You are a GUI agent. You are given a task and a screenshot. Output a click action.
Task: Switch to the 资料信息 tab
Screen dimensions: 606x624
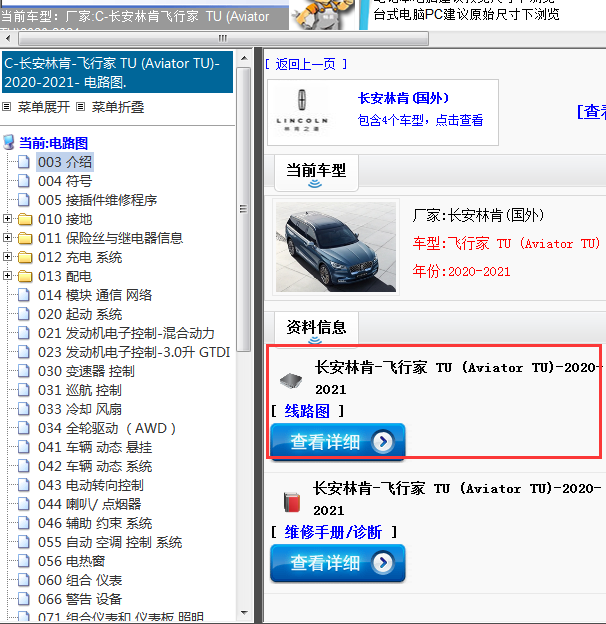316,329
